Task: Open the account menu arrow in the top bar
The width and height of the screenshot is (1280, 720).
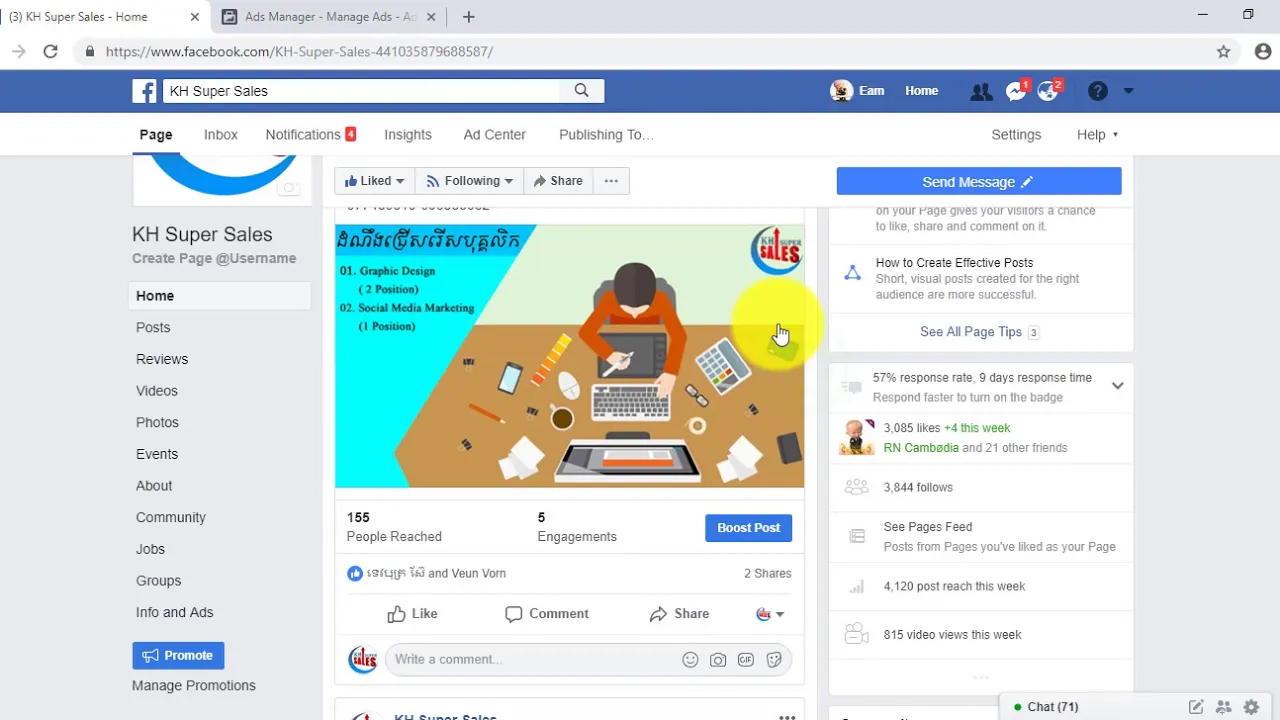Action: tap(1128, 91)
